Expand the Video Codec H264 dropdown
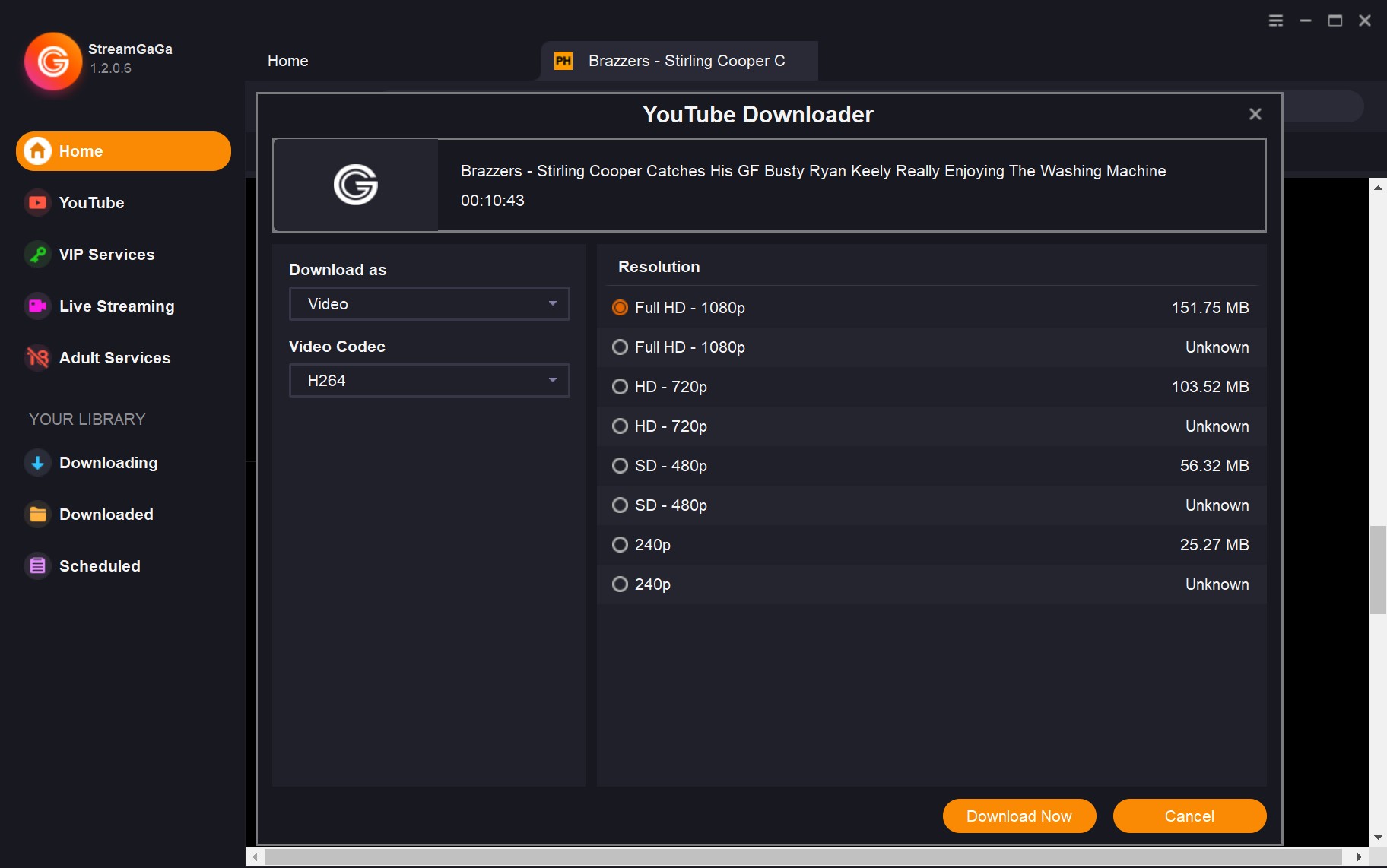The height and width of the screenshot is (868, 1387). click(x=429, y=381)
